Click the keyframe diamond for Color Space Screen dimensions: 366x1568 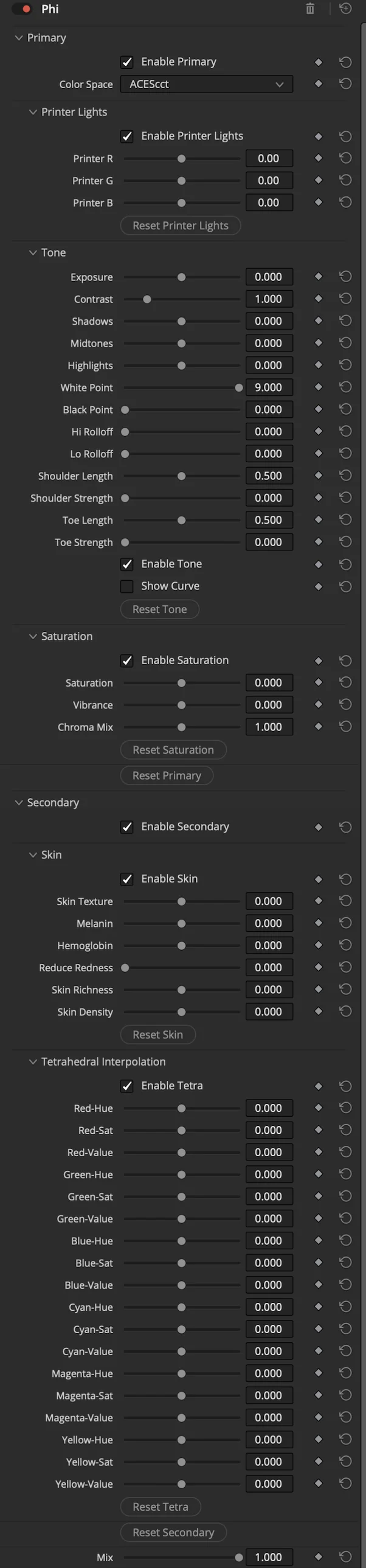click(x=319, y=84)
